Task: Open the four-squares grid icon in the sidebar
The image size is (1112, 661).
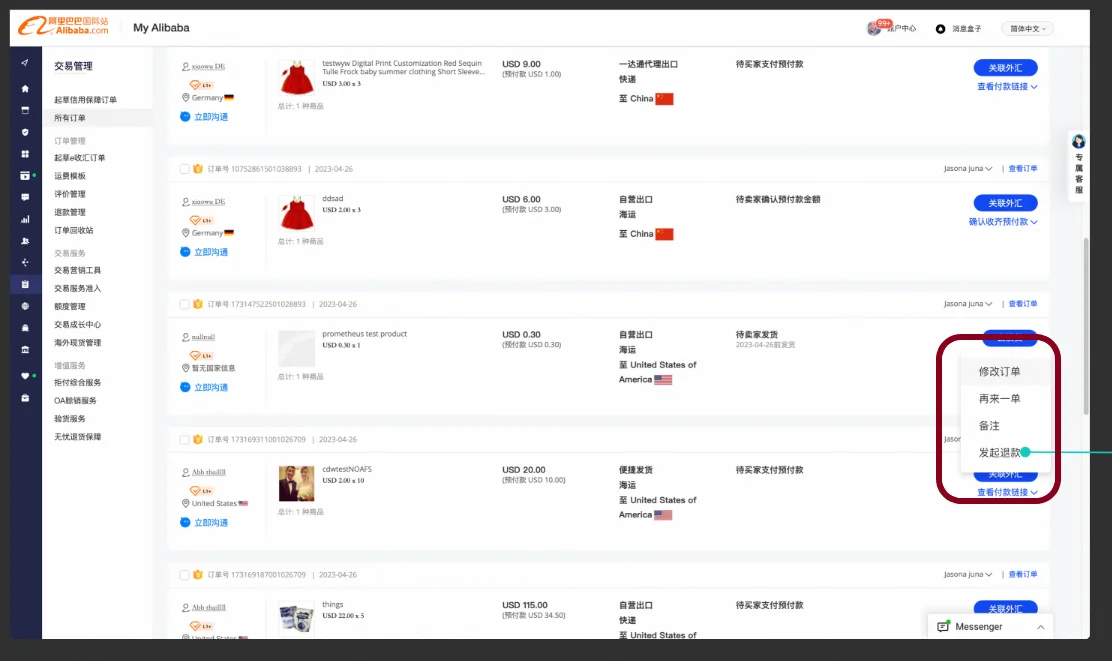Action: pyautogui.click(x=25, y=154)
